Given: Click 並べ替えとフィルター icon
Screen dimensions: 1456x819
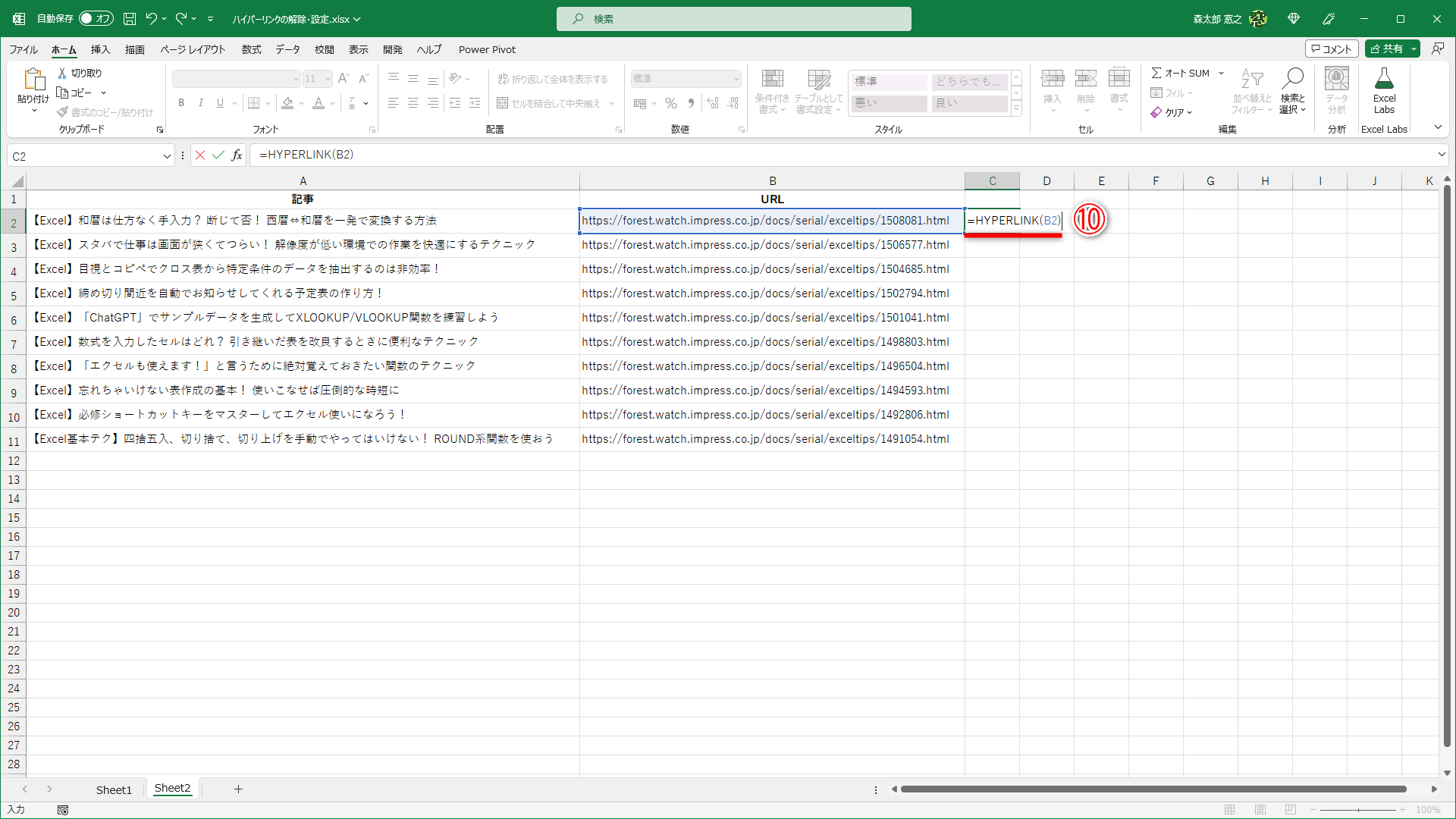Looking at the screenshot, I should point(1253,91).
